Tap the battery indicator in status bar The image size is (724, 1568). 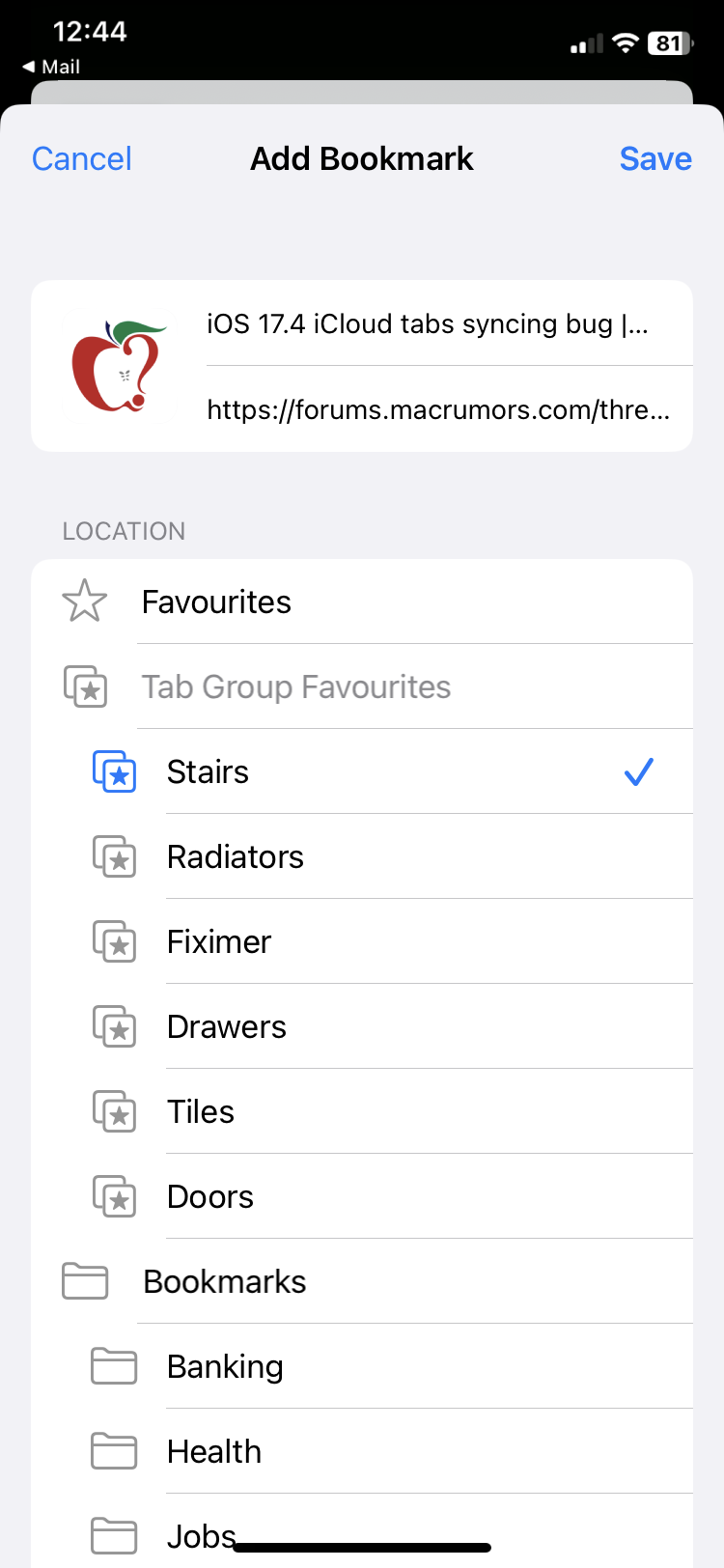click(670, 43)
